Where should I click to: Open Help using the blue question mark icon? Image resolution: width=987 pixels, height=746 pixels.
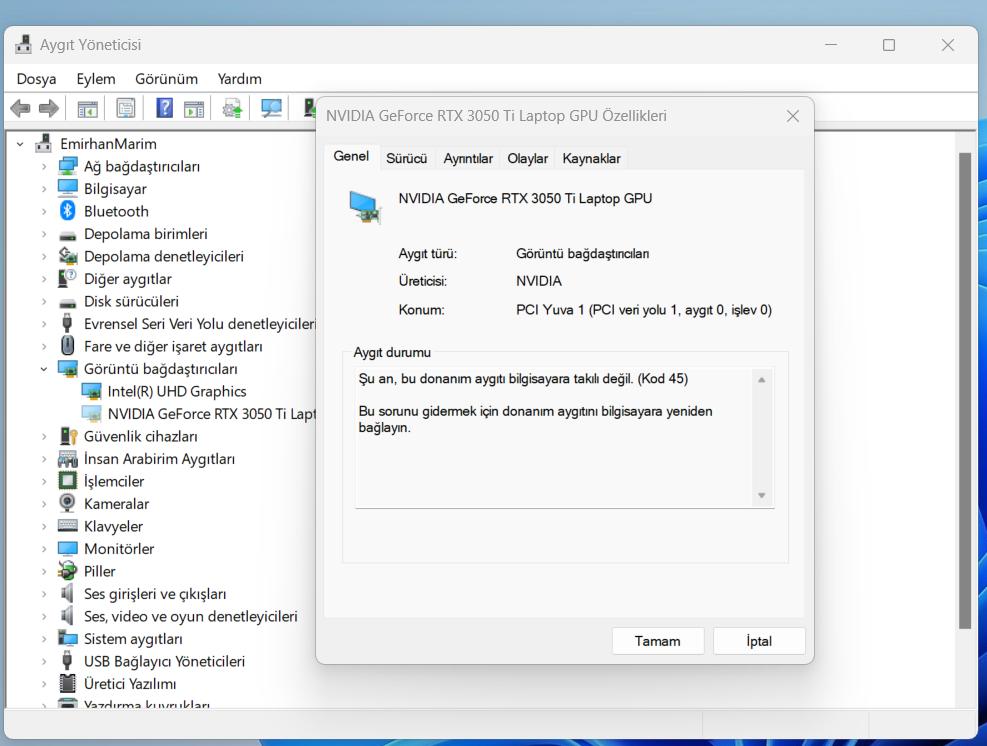coord(163,107)
